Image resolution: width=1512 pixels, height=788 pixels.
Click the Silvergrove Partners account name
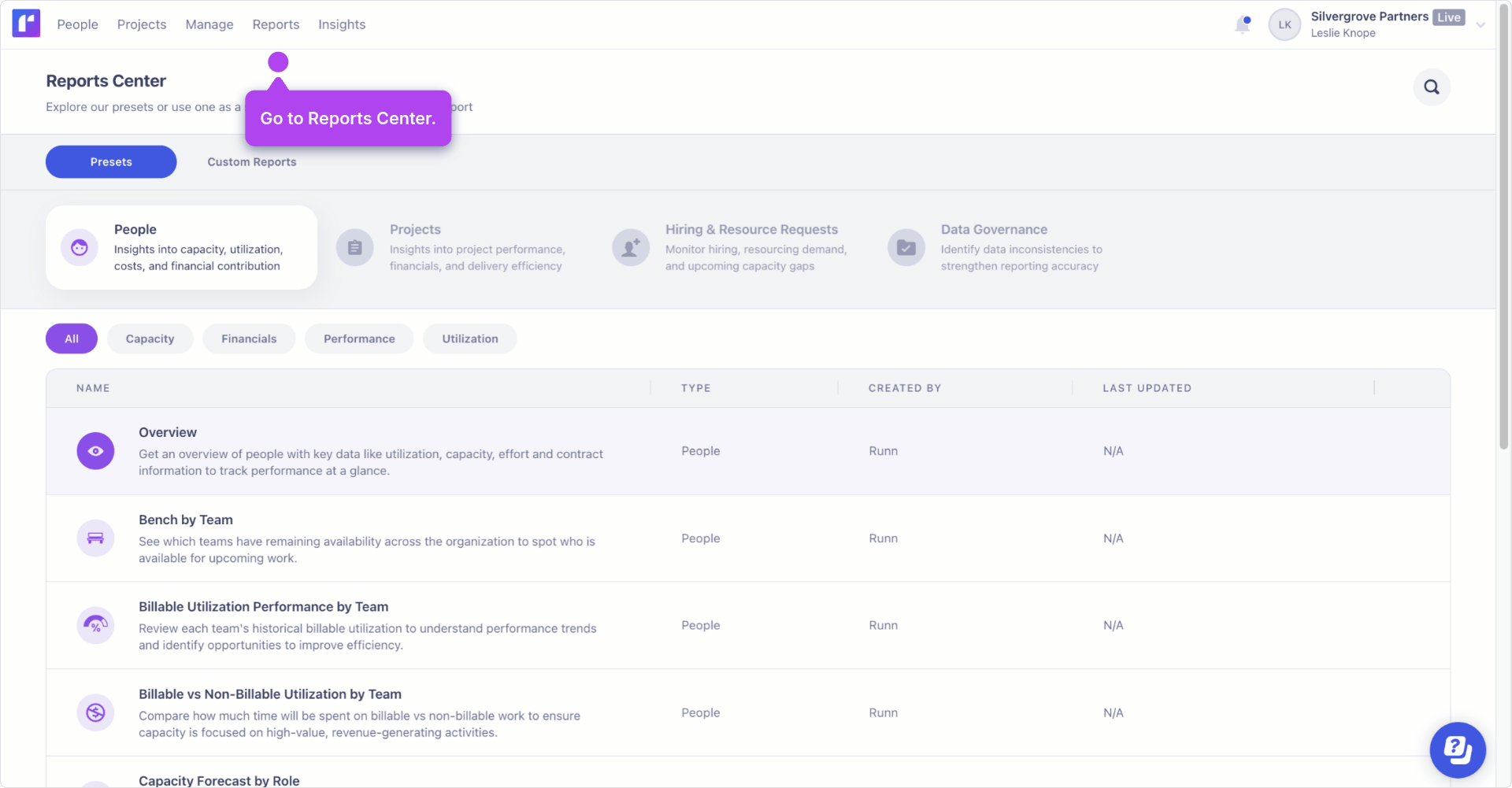pos(1369,17)
